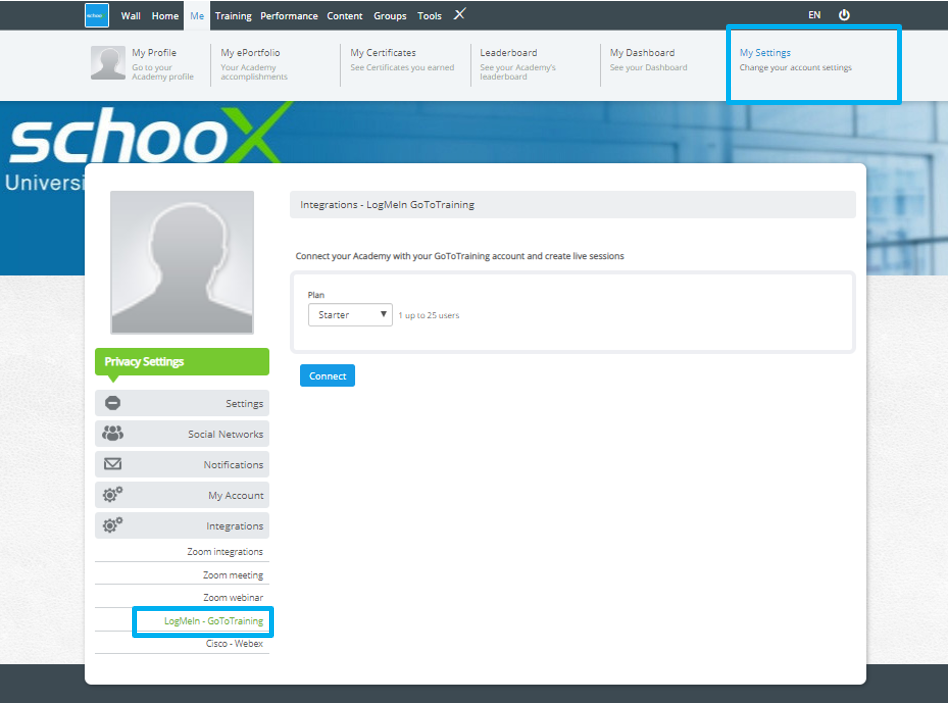Click the 'Integrations - LogMeIn GoToTraining' heading
Image resolution: width=948 pixels, height=703 pixels.
[x=387, y=204]
